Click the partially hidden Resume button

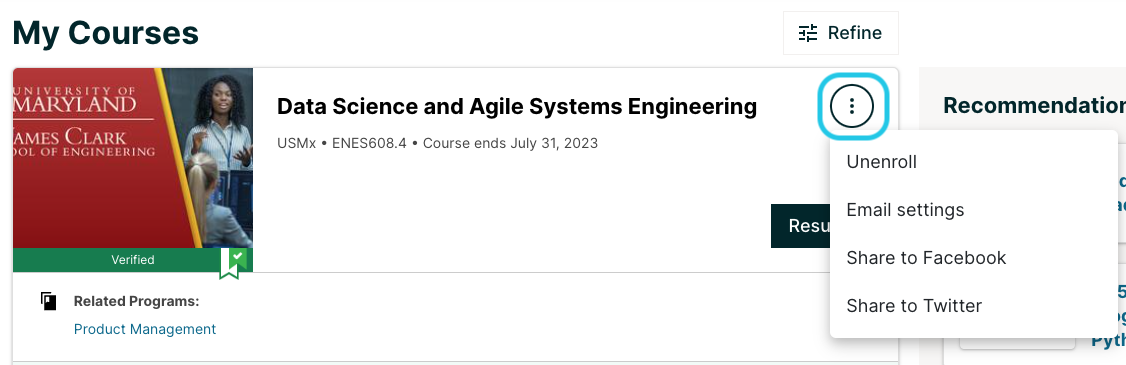tap(801, 226)
